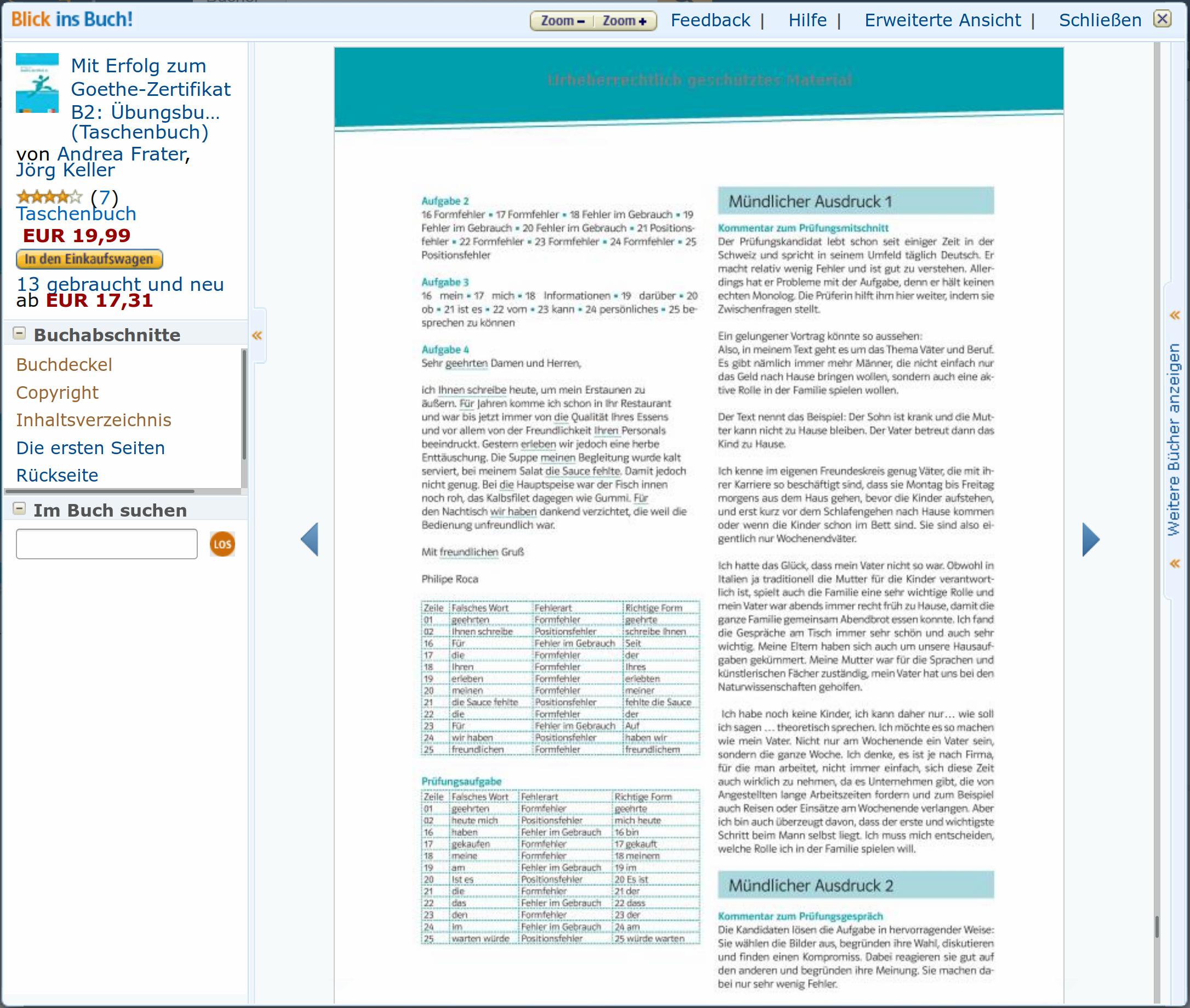Click the search input field
The image size is (1190, 1008).
click(x=107, y=544)
